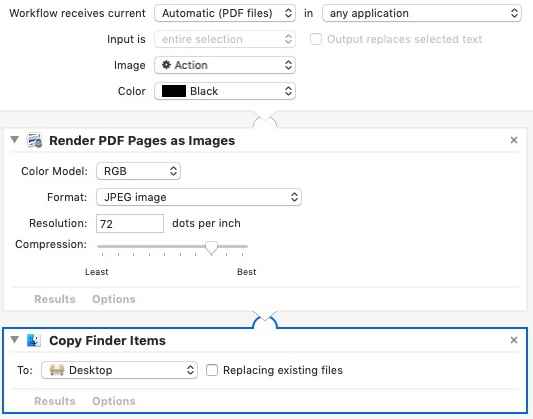Open the Color Model RGB dropdown
The width and height of the screenshot is (533, 419).
pyautogui.click(x=138, y=171)
